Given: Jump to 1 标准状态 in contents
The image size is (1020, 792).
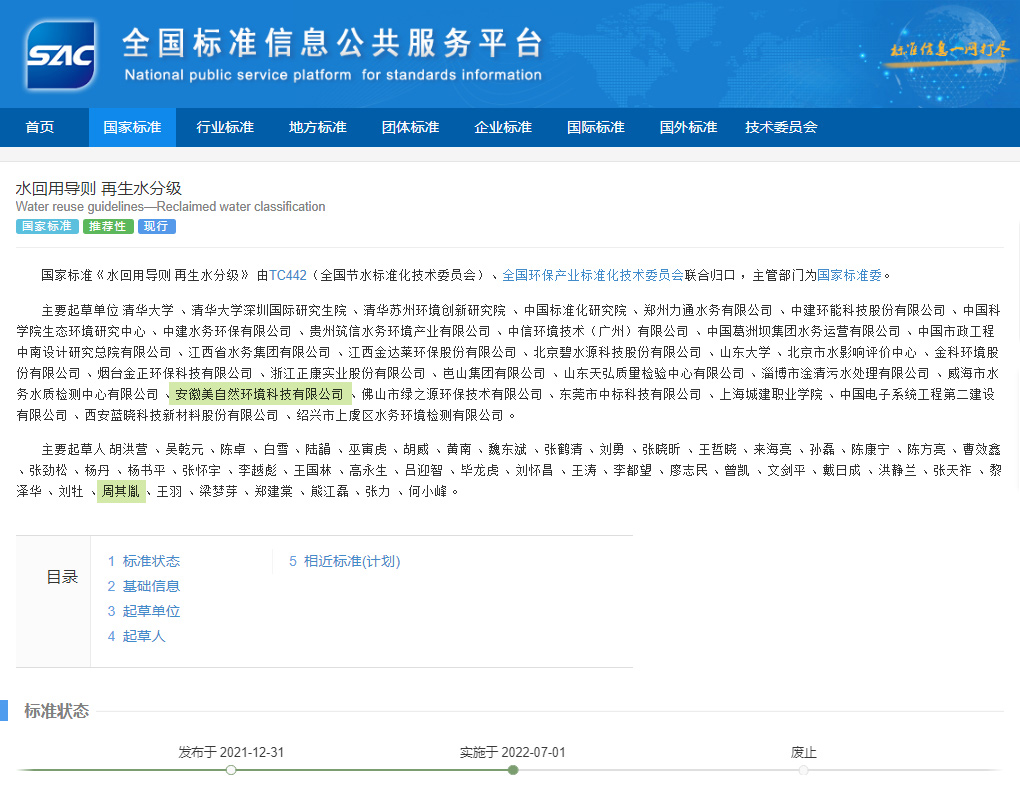Looking at the screenshot, I should pyautogui.click(x=144, y=561).
